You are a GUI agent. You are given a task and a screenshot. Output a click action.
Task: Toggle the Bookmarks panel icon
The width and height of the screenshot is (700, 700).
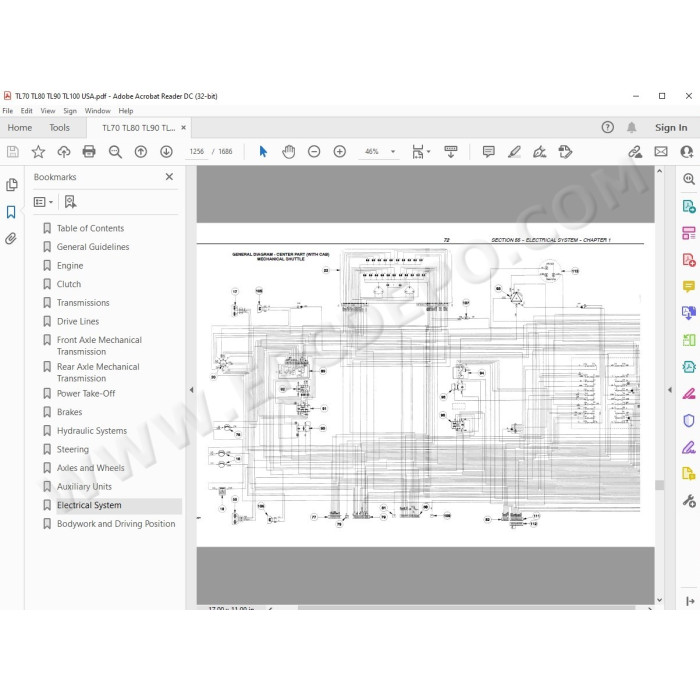[11, 212]
